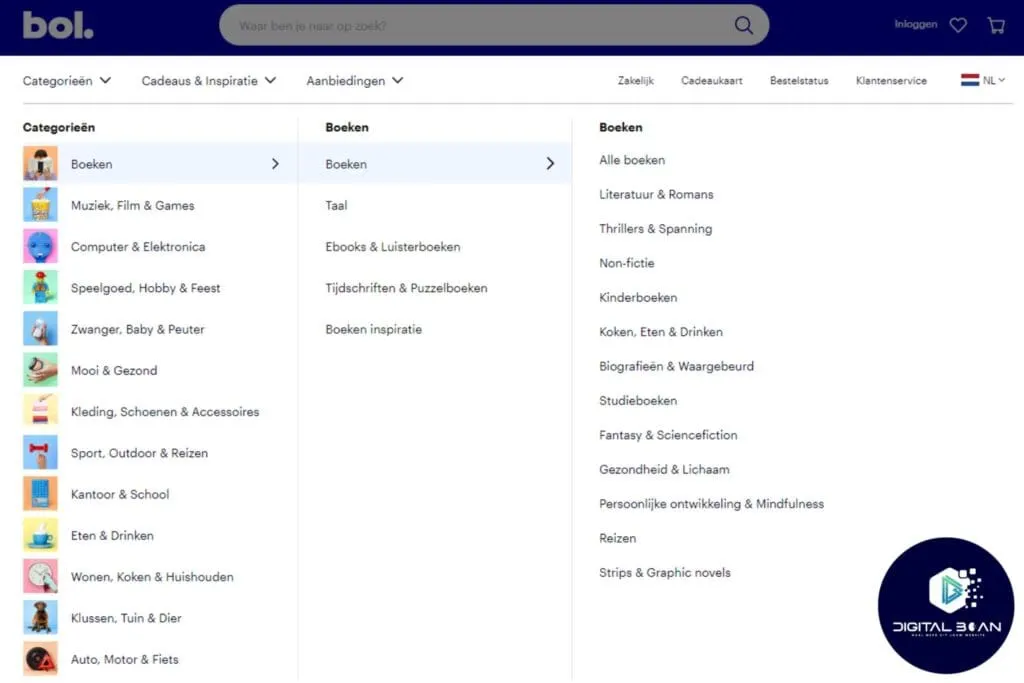
Task: Open Ebooks & Luisterboeken subcategory
Action: point(393,247)
